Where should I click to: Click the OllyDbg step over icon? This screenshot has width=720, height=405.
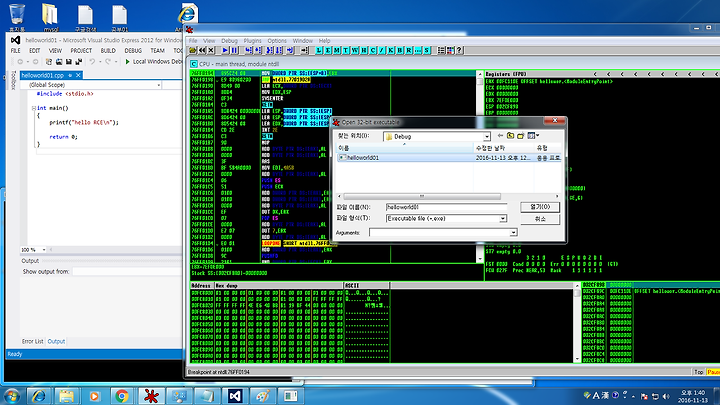[258, 50]
